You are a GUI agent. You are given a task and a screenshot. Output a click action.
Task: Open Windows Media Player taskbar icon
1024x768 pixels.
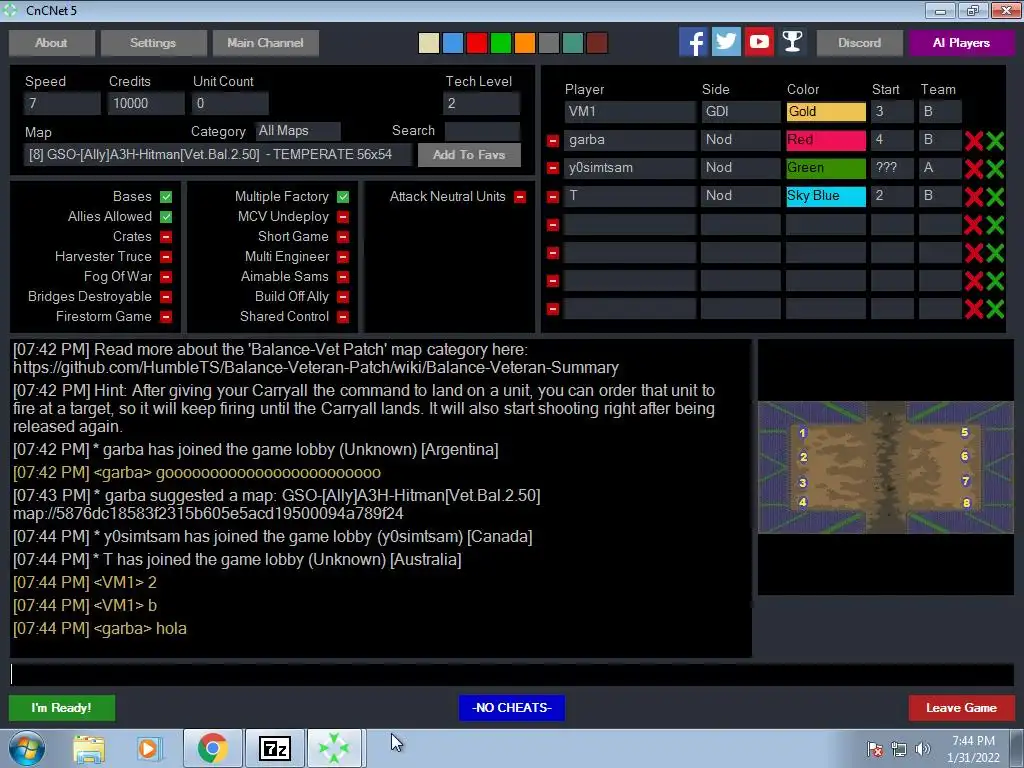pos(148,749)
